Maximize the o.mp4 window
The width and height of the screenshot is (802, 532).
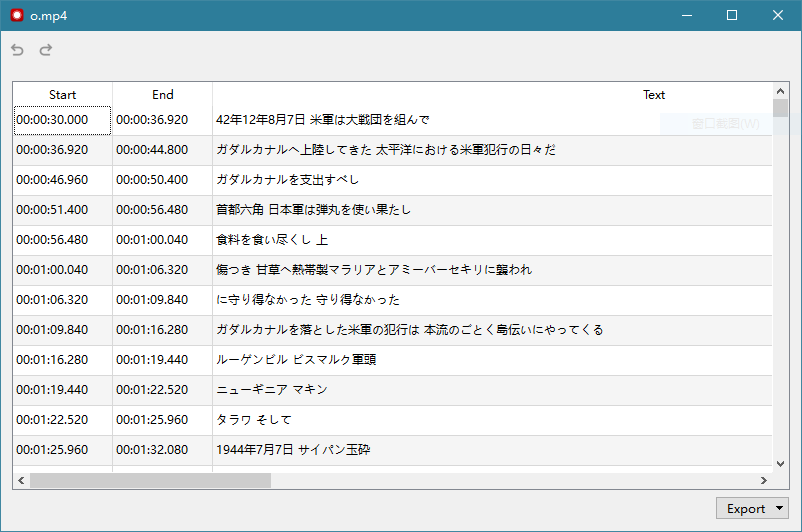[732, 16]
